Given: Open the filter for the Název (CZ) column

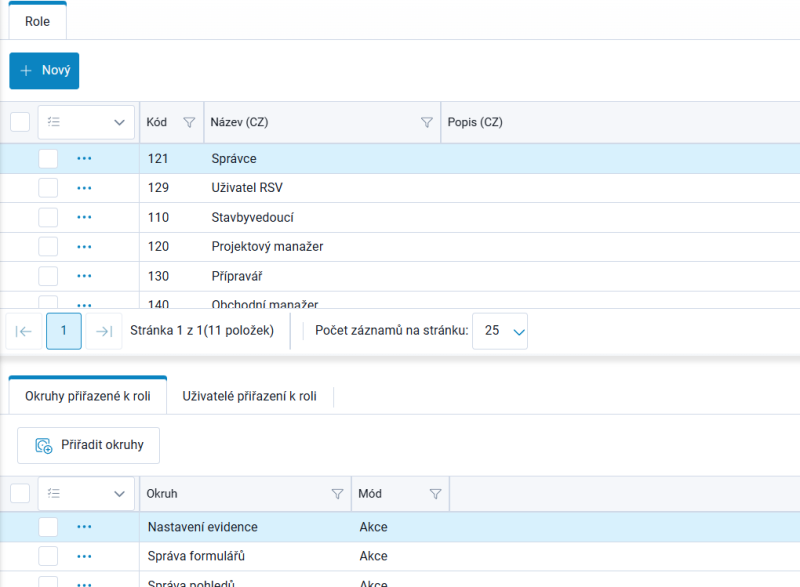Looking at the screenshot, I should (427, 122).
